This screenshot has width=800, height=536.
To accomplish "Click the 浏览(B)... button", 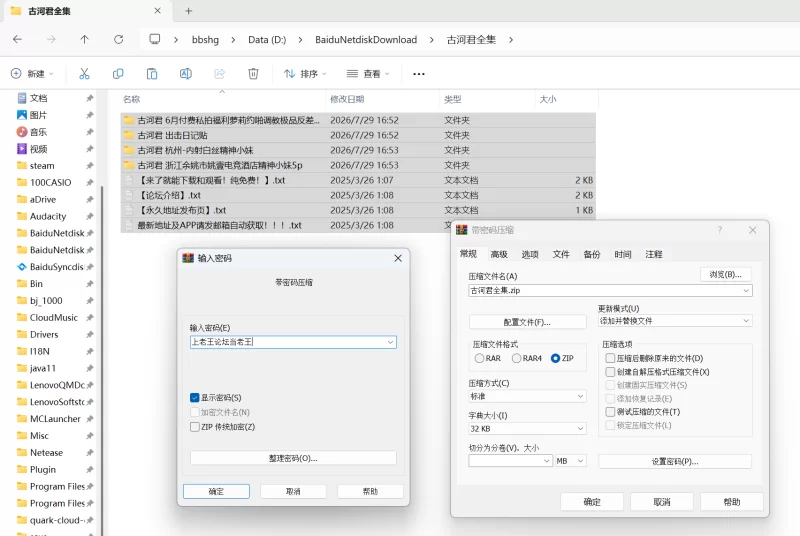I will [x=726, y=274].
